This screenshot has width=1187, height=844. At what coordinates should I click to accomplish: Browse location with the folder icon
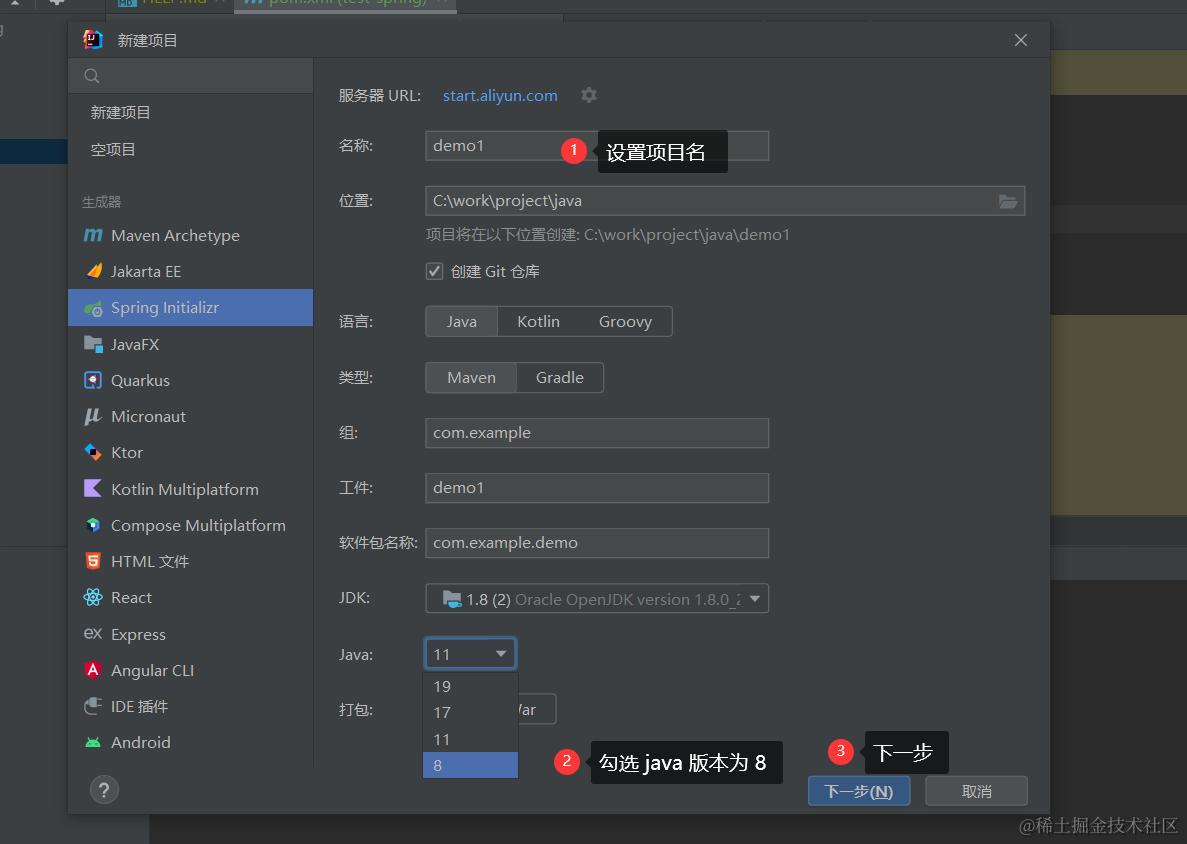[1008, 201]
